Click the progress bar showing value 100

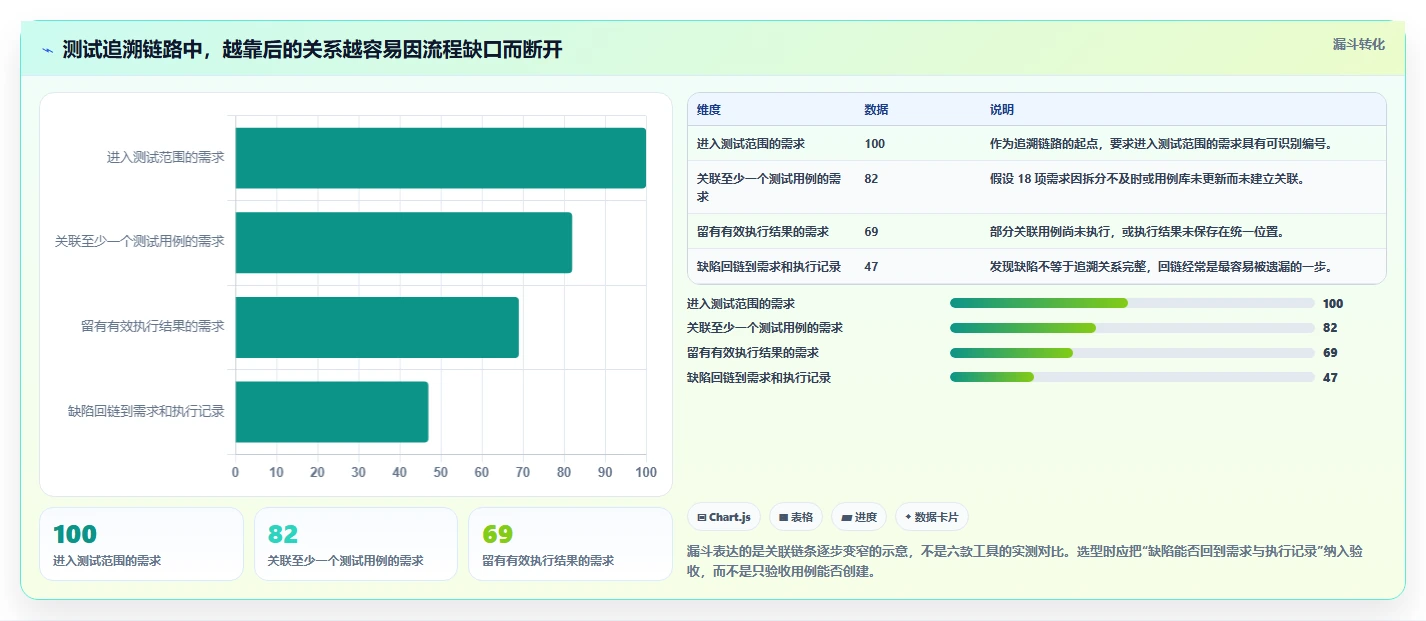point(1132,303)
